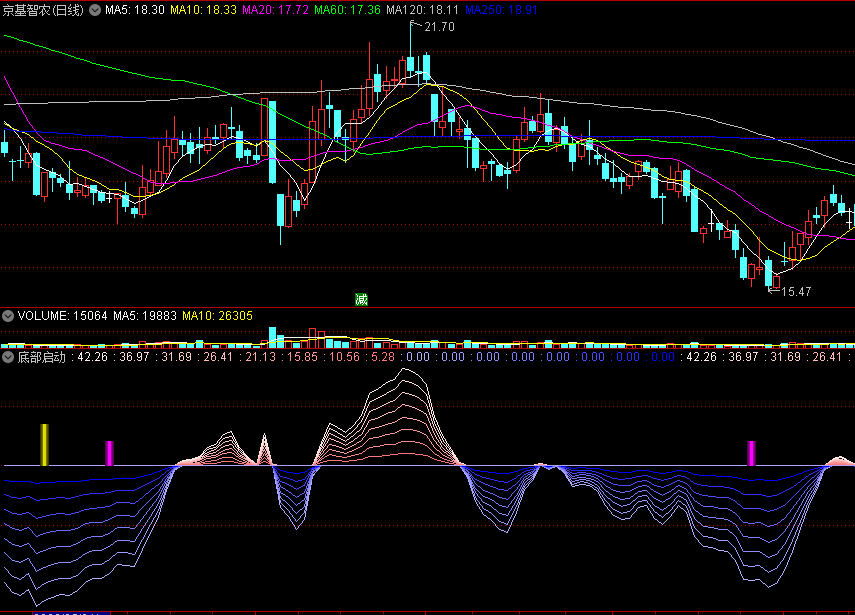The image size is (855, 615).
Task: Click the 底部启动 indicator name
Action: pyautogui.click(x=41, y=357)
